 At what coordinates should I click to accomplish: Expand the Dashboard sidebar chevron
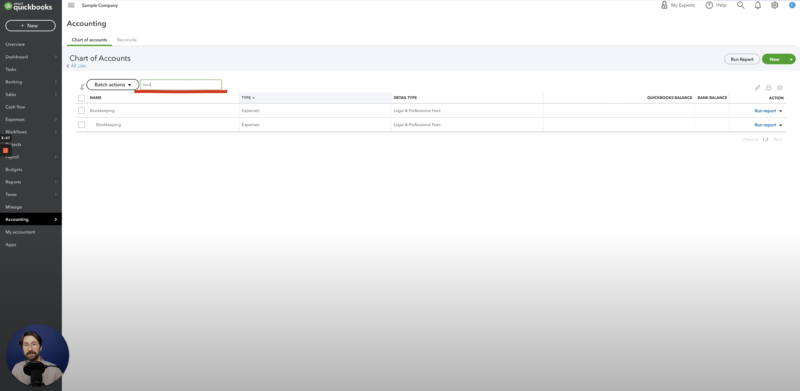coord(56,57)
